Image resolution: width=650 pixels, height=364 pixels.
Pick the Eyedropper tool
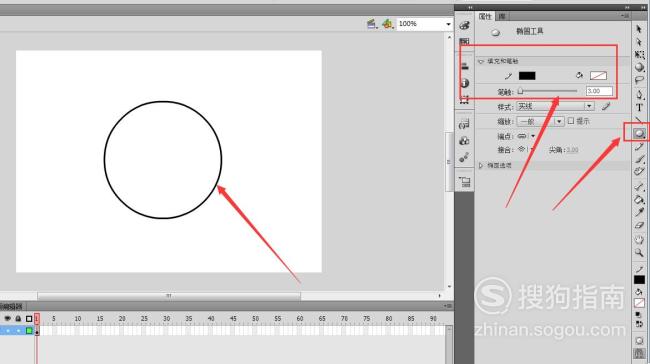(639, 213)
